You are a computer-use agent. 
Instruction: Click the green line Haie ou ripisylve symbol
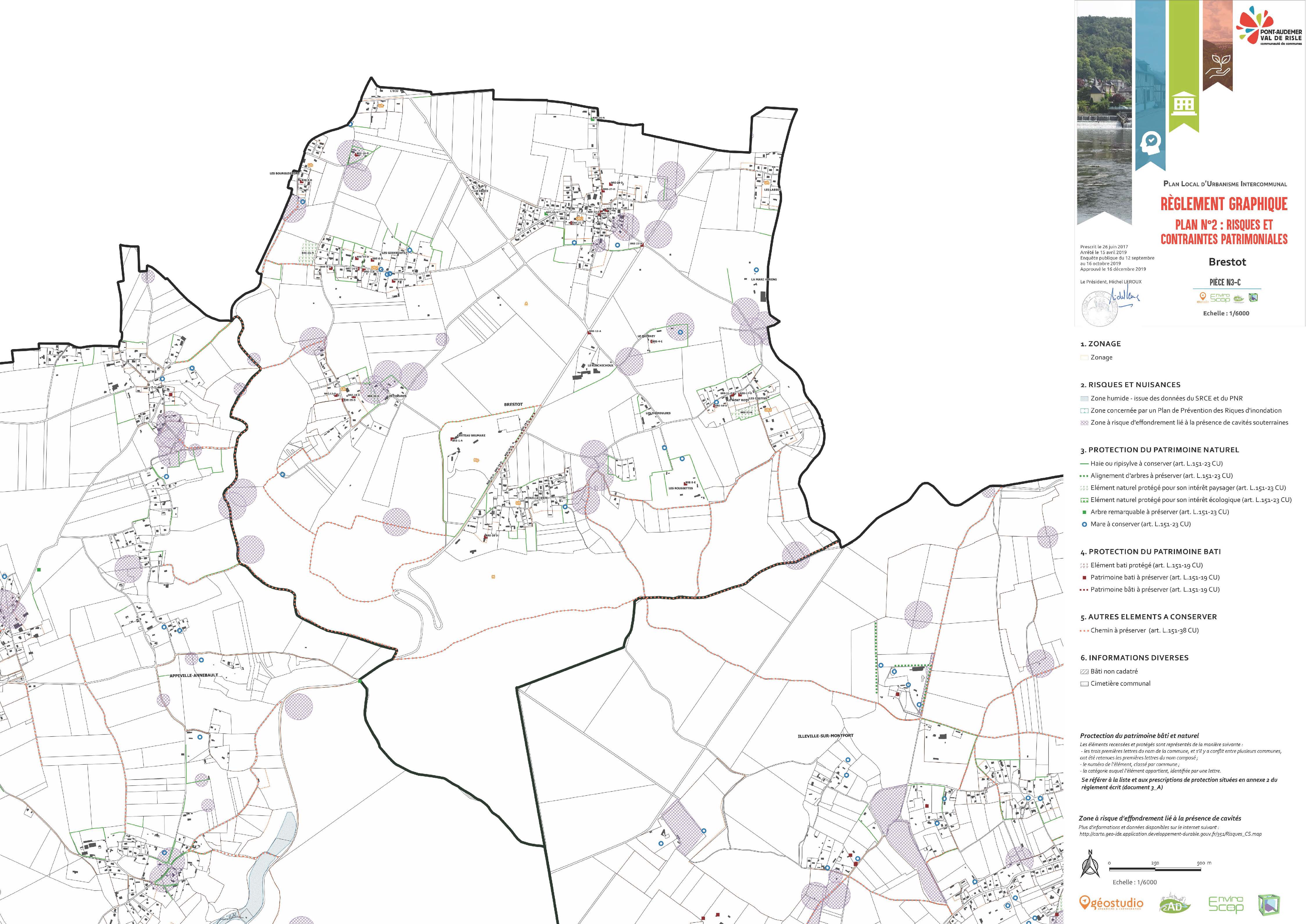pyautogui.click(x=1084, y=464)
